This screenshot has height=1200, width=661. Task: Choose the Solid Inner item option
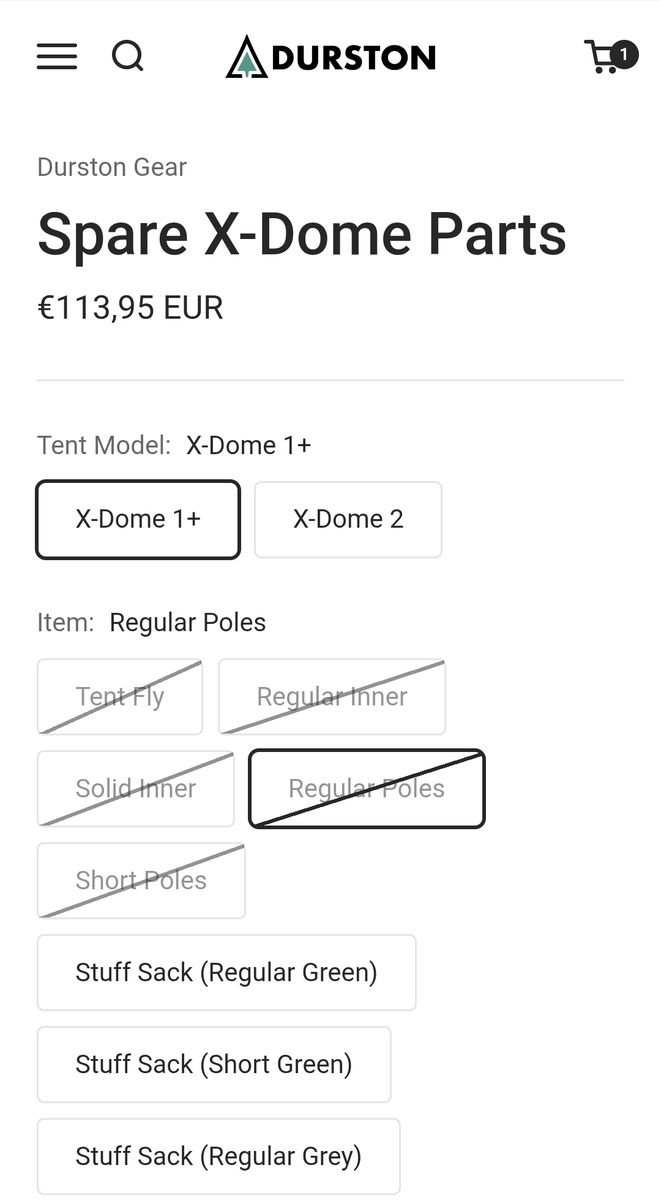136,789
